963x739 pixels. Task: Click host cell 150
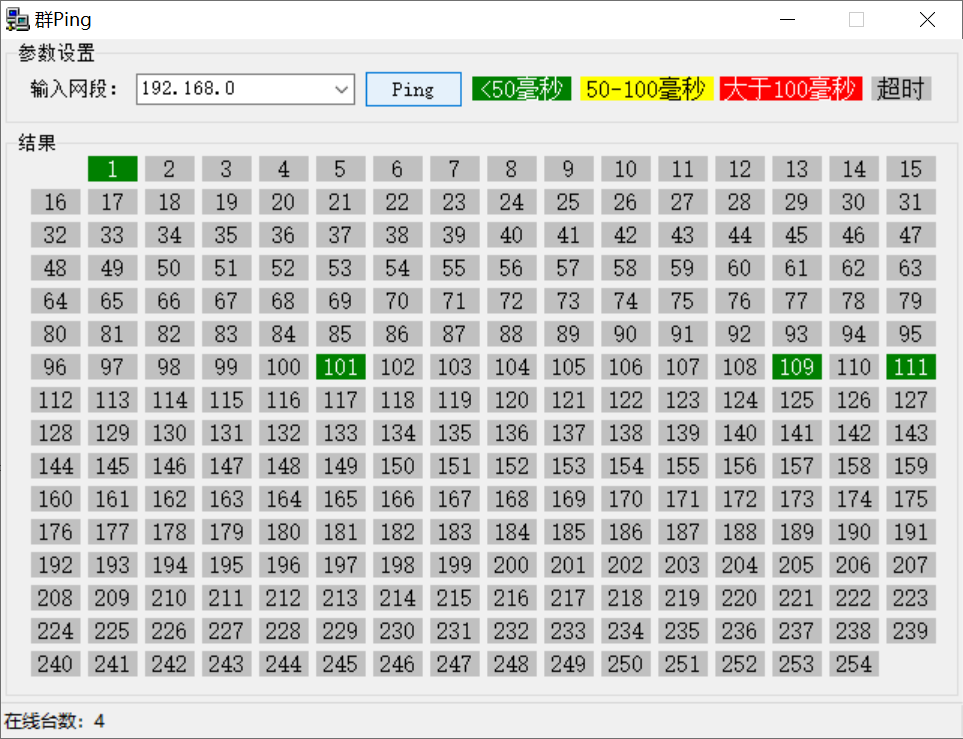pyautogui.click(x=397, y=466)
